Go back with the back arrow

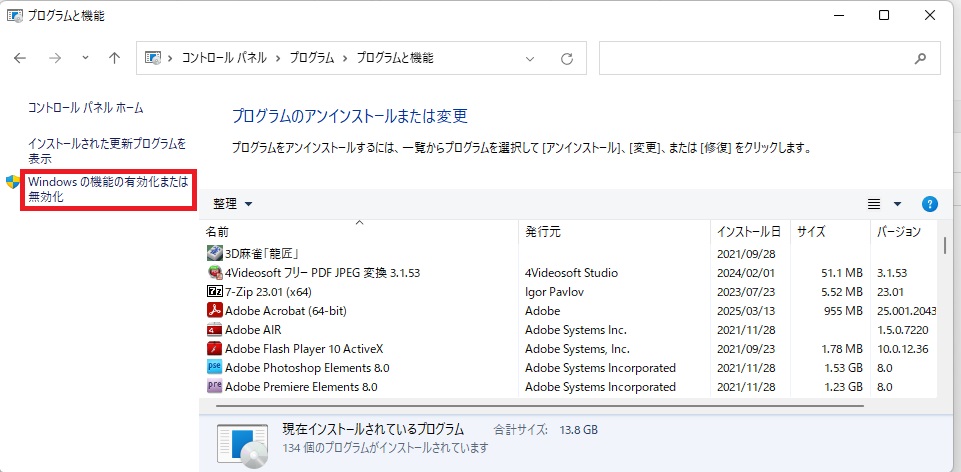20,58
